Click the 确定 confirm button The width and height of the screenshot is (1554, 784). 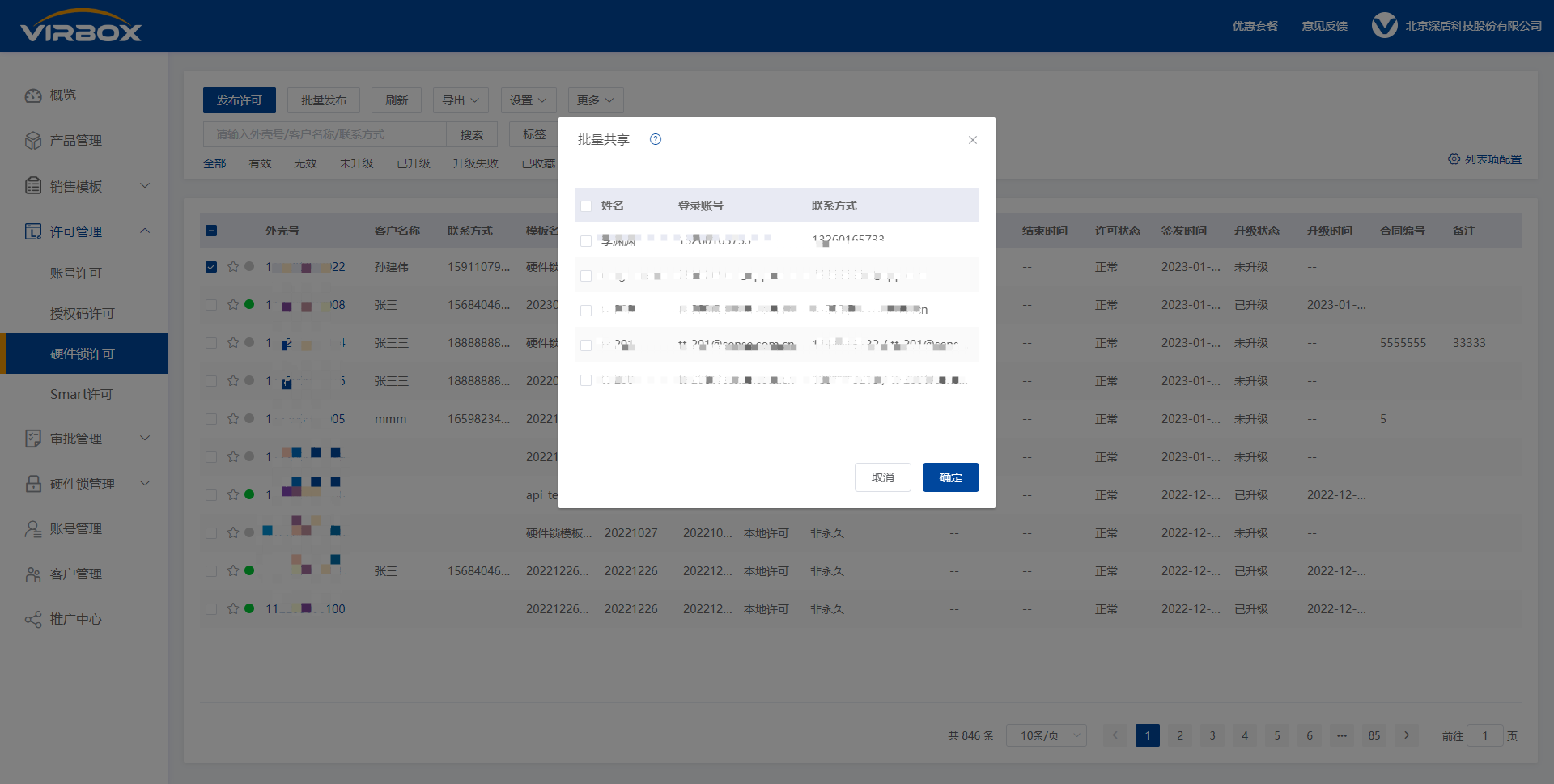(x=951, y=477)
